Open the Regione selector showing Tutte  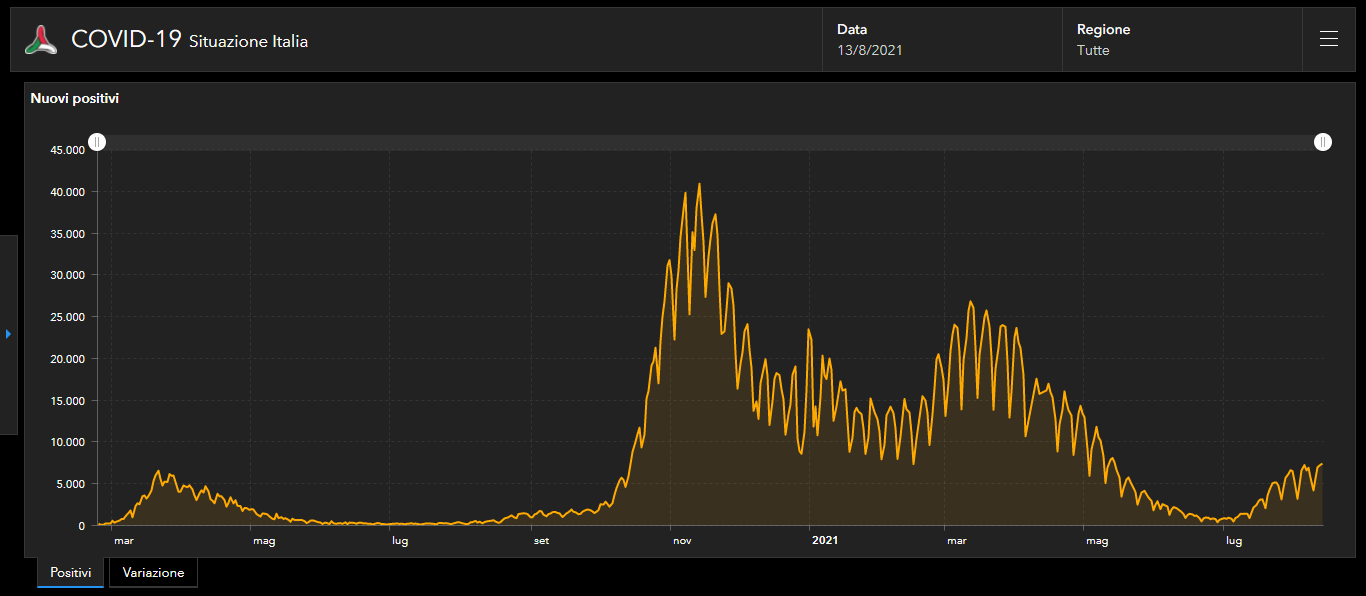pyautogui.click(x=1182, y=40)
